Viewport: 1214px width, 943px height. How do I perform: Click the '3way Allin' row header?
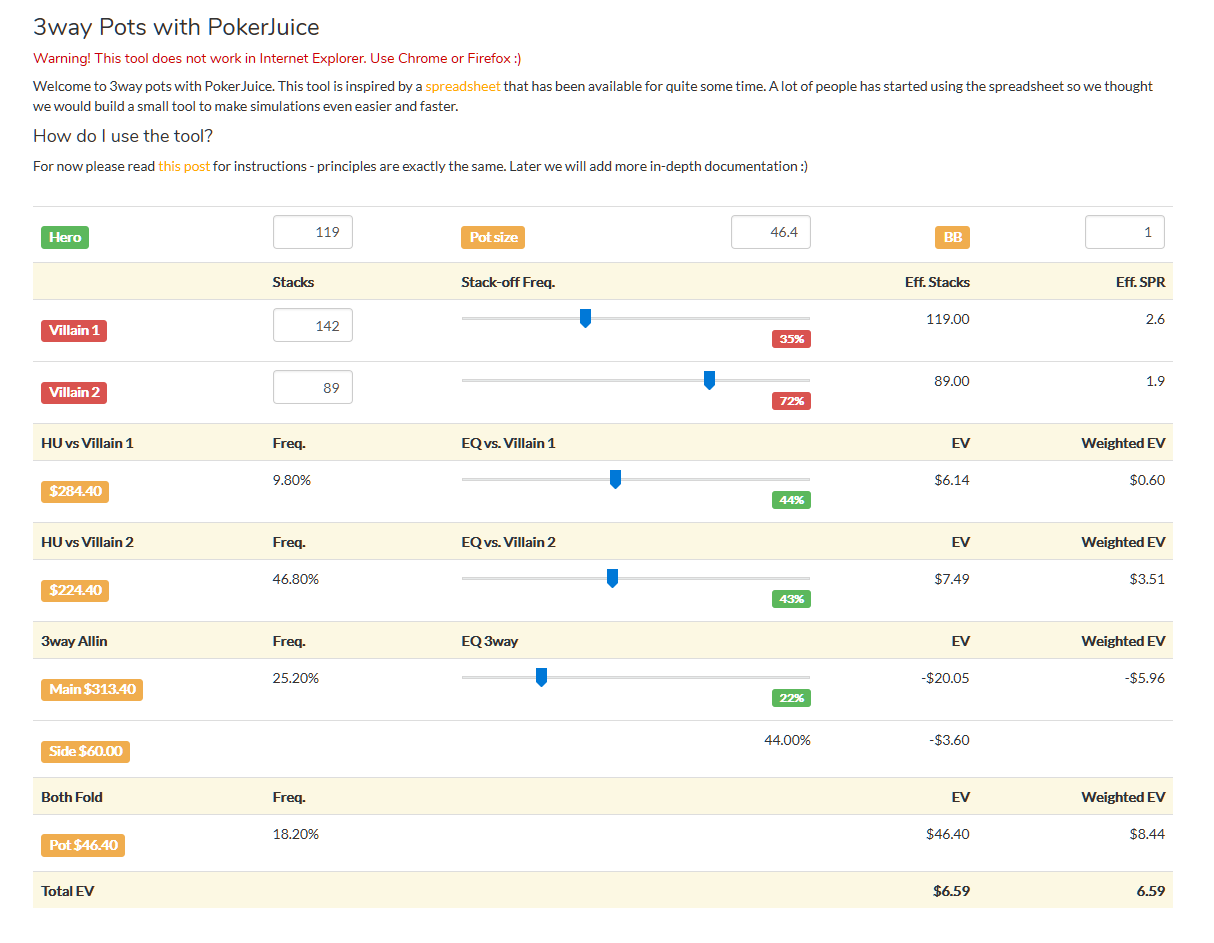pos(74,641)
